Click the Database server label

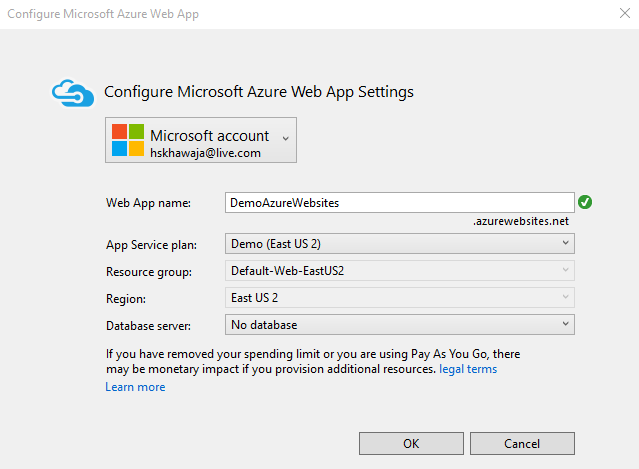pos(148,326)
